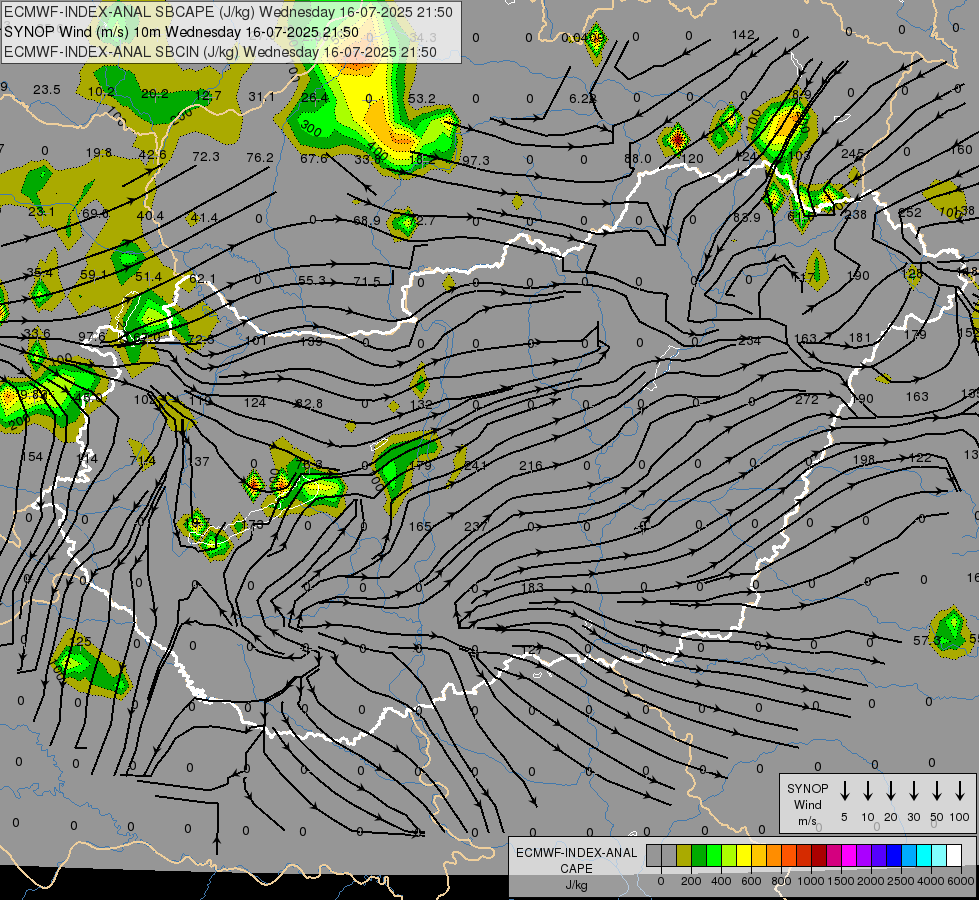Click the map value 139

pos(311,342)
